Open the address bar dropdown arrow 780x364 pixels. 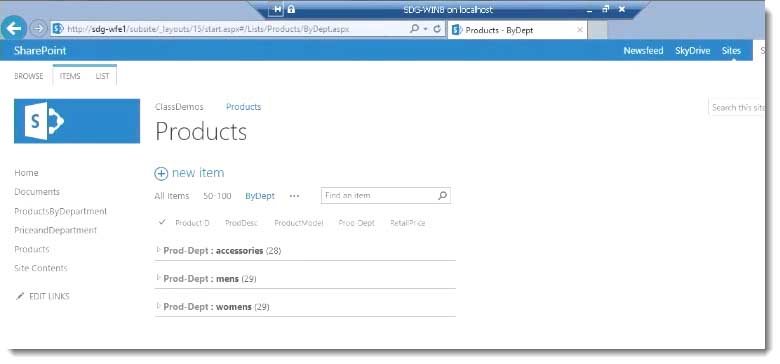(x=425, y=29)
